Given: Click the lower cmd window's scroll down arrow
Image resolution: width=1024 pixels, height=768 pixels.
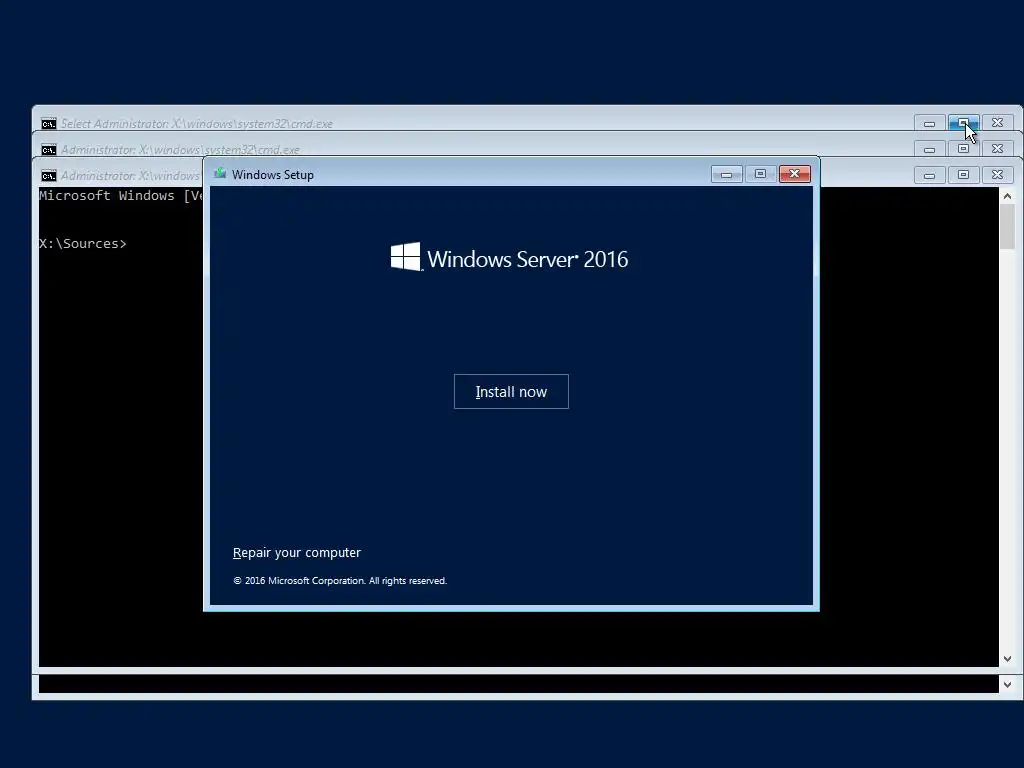Looking at the screenshot, I should click(x=1007, y=684).
